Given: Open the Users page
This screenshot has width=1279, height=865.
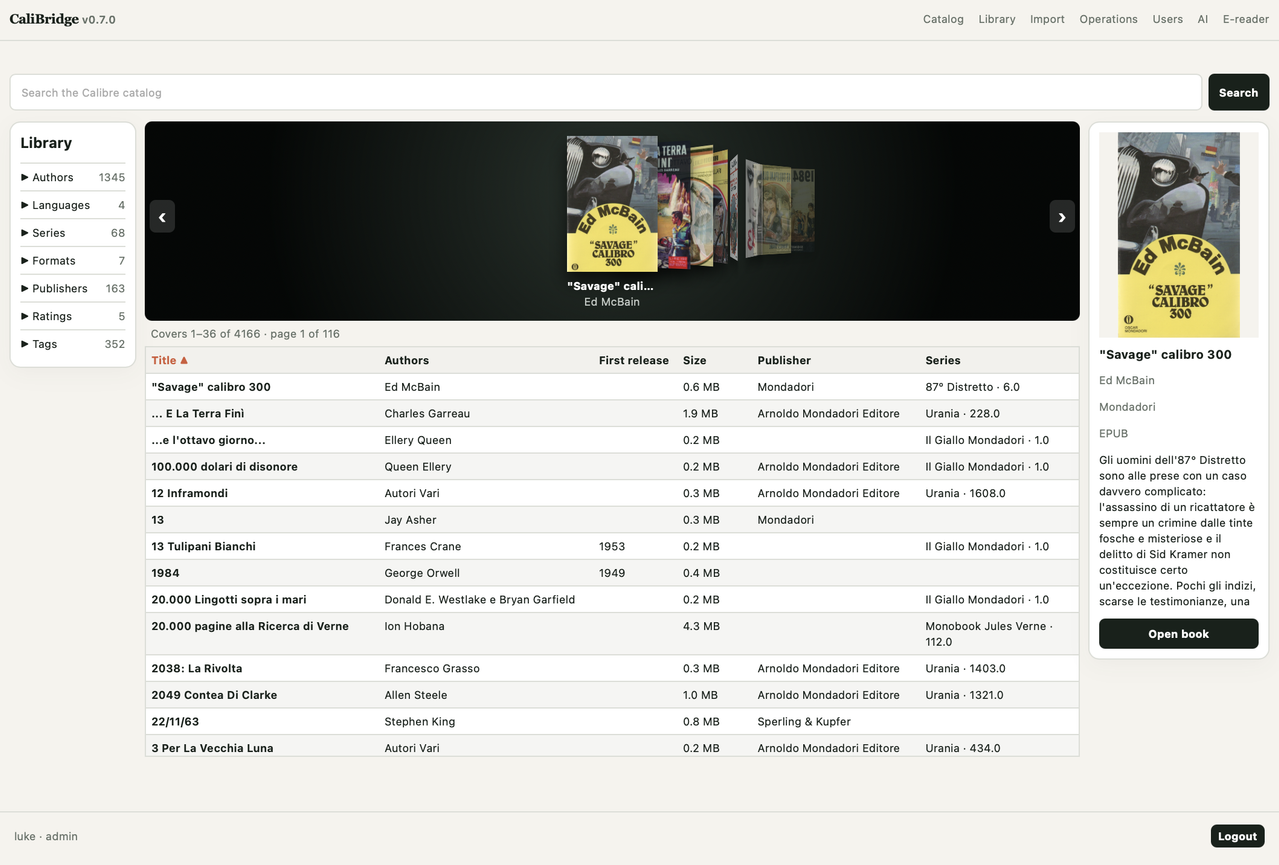Looking at the screenshot, I should (x=1167, y=19).
